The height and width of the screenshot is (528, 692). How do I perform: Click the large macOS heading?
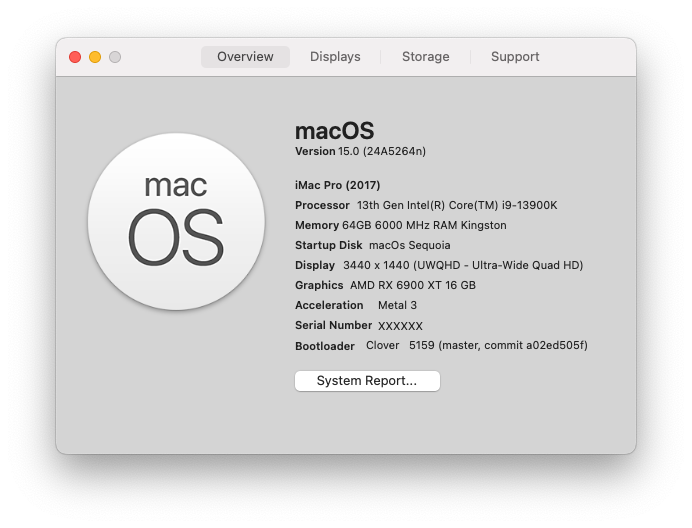pos(335,131)
